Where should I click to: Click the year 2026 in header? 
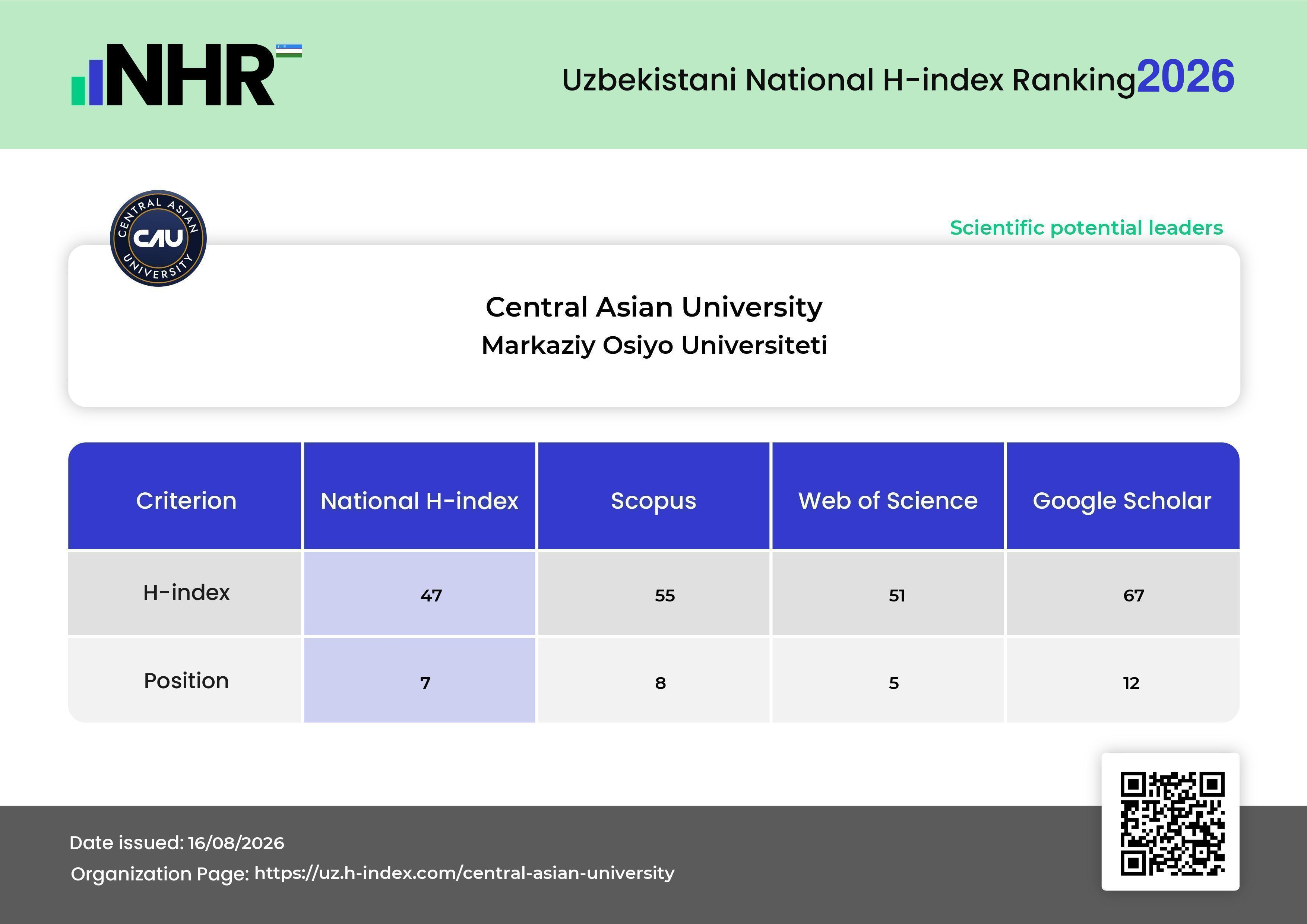[1186, 76]
